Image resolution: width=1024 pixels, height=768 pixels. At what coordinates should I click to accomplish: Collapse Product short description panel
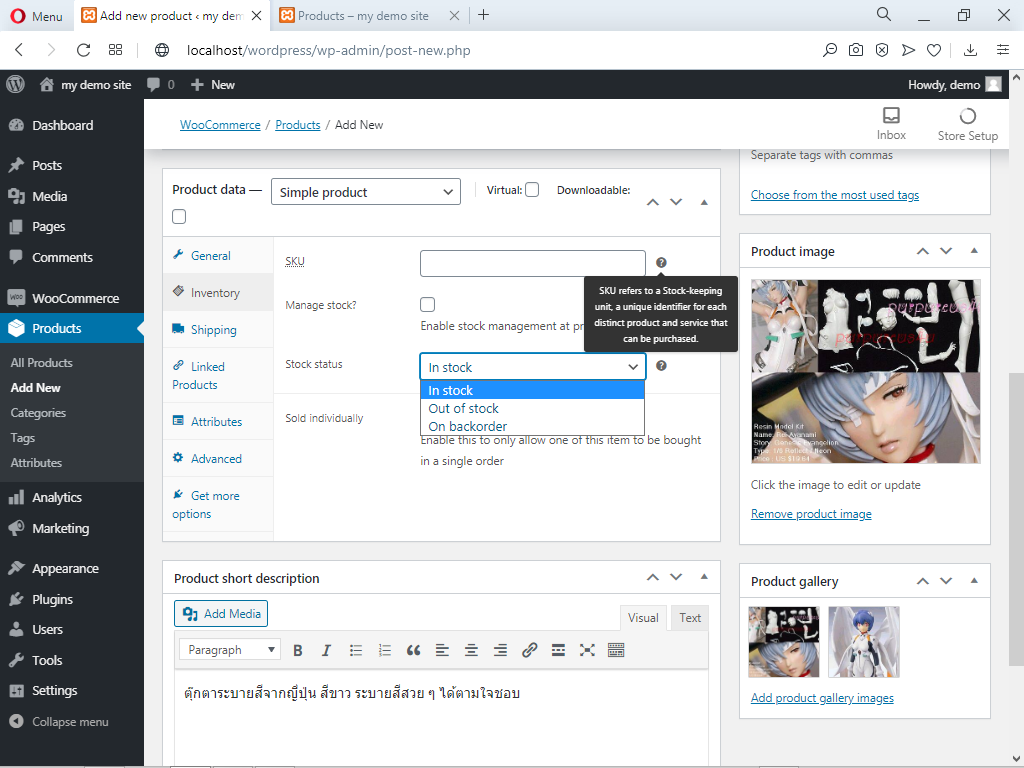coord(704,577)
